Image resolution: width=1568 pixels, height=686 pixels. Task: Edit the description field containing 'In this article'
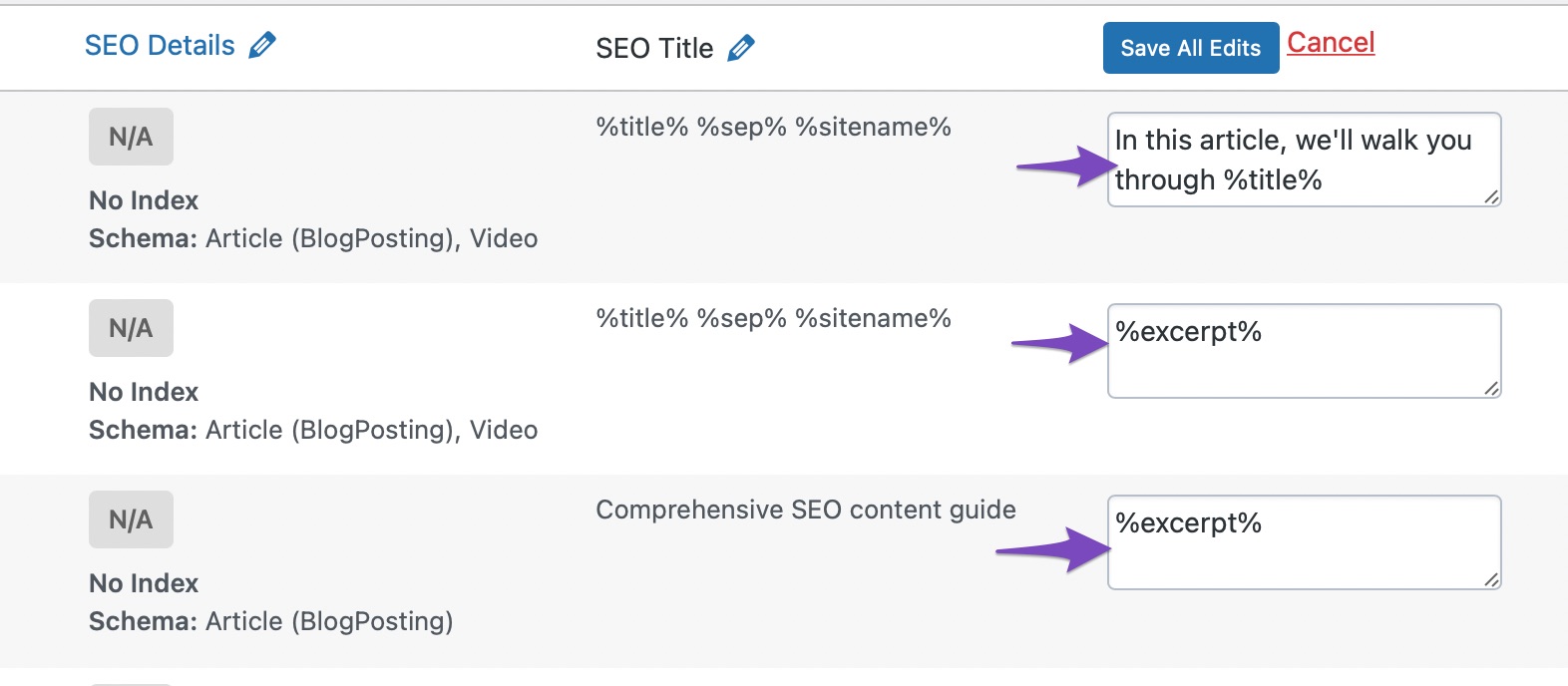point(1304,160)
